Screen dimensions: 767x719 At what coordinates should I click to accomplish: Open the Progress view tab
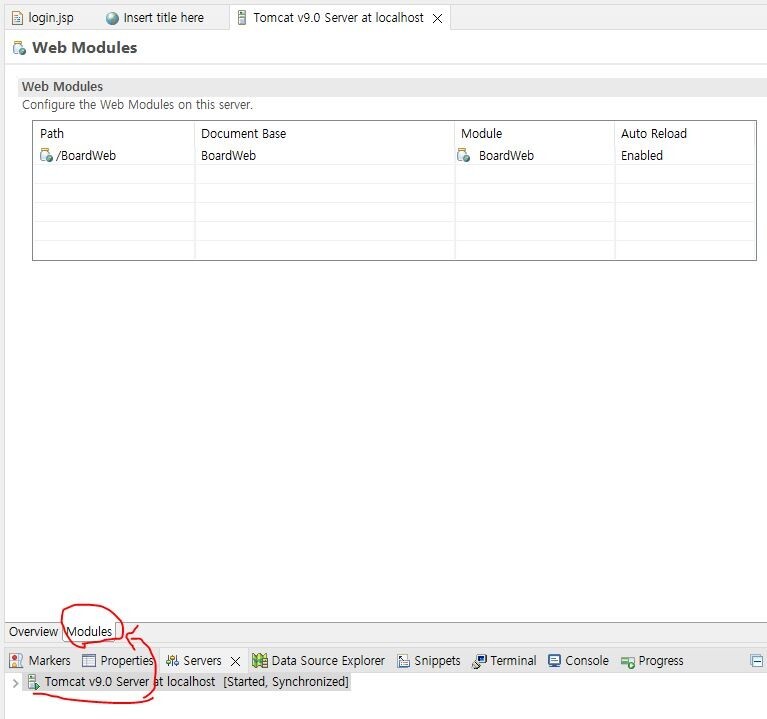click(x=652, y=661)
